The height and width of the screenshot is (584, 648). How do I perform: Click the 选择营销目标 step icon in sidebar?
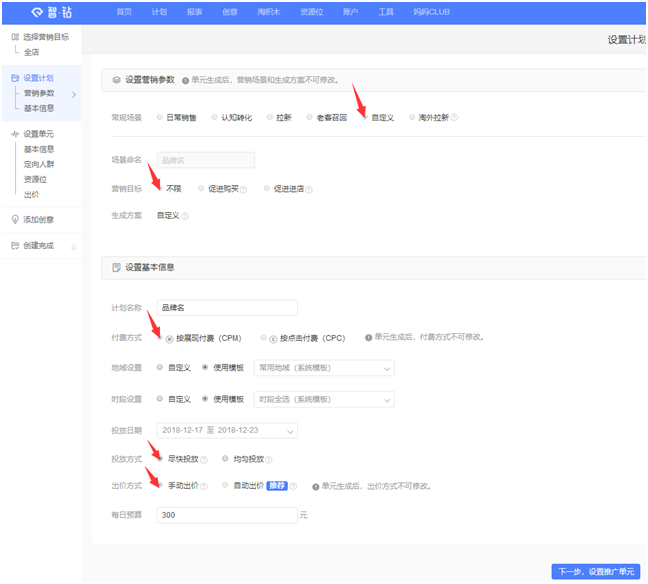14,37
